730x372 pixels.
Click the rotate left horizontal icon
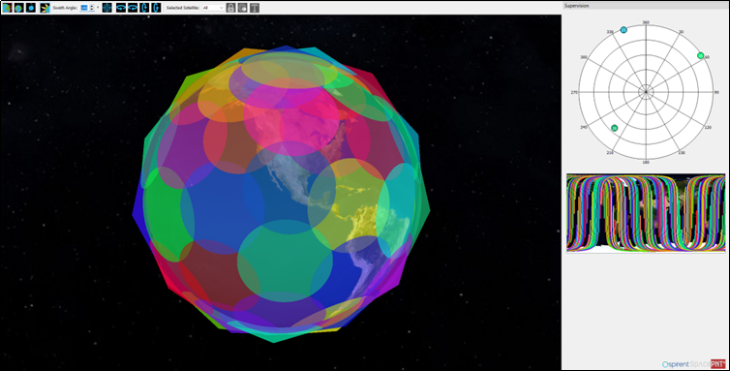[x=121, y=8]
